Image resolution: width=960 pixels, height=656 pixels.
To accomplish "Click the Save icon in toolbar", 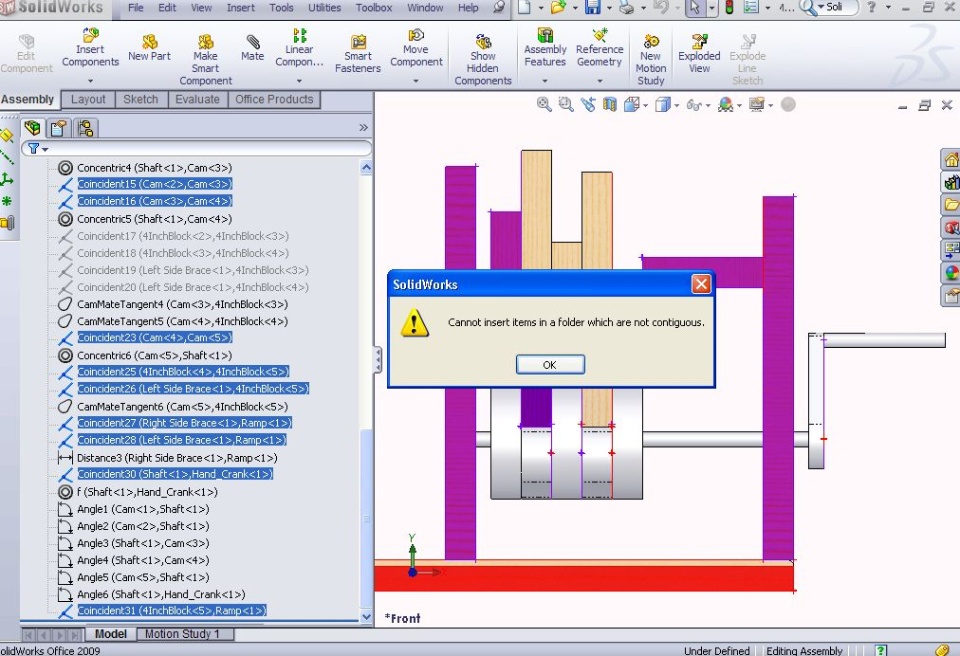I will coord(592,7).
